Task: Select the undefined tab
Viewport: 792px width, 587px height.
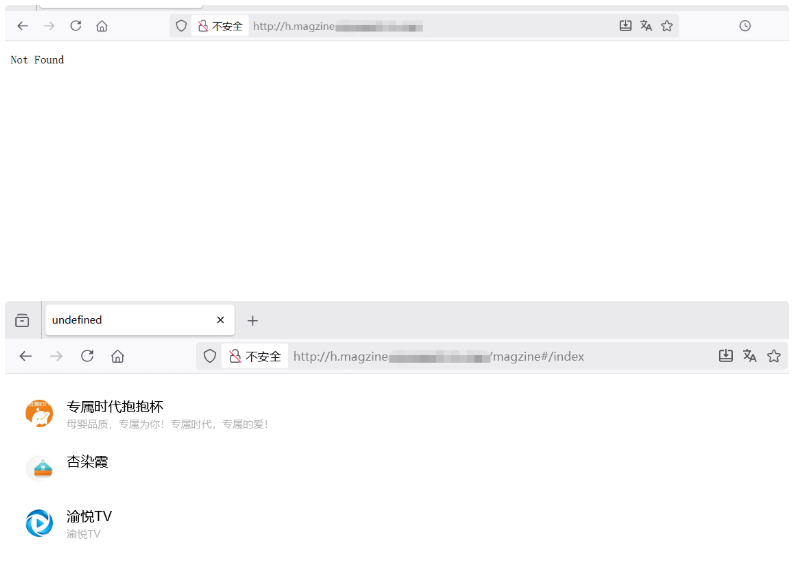Action: click(140, 320)
